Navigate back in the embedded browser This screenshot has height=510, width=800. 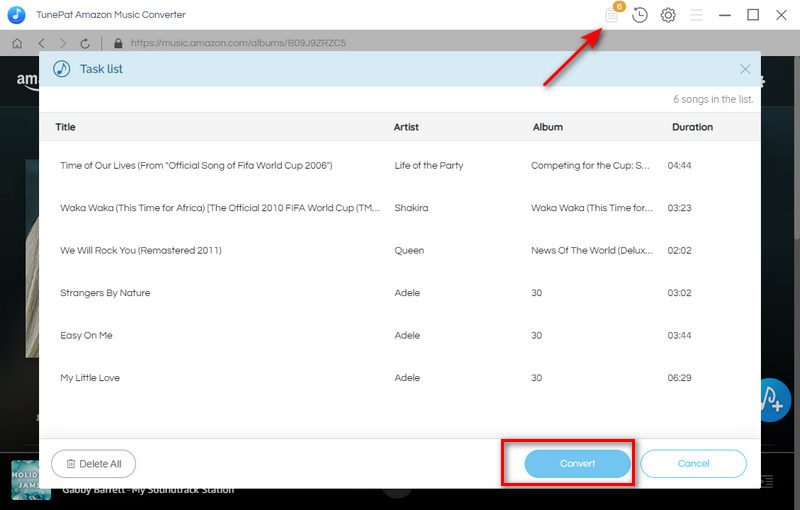[42, 43]
